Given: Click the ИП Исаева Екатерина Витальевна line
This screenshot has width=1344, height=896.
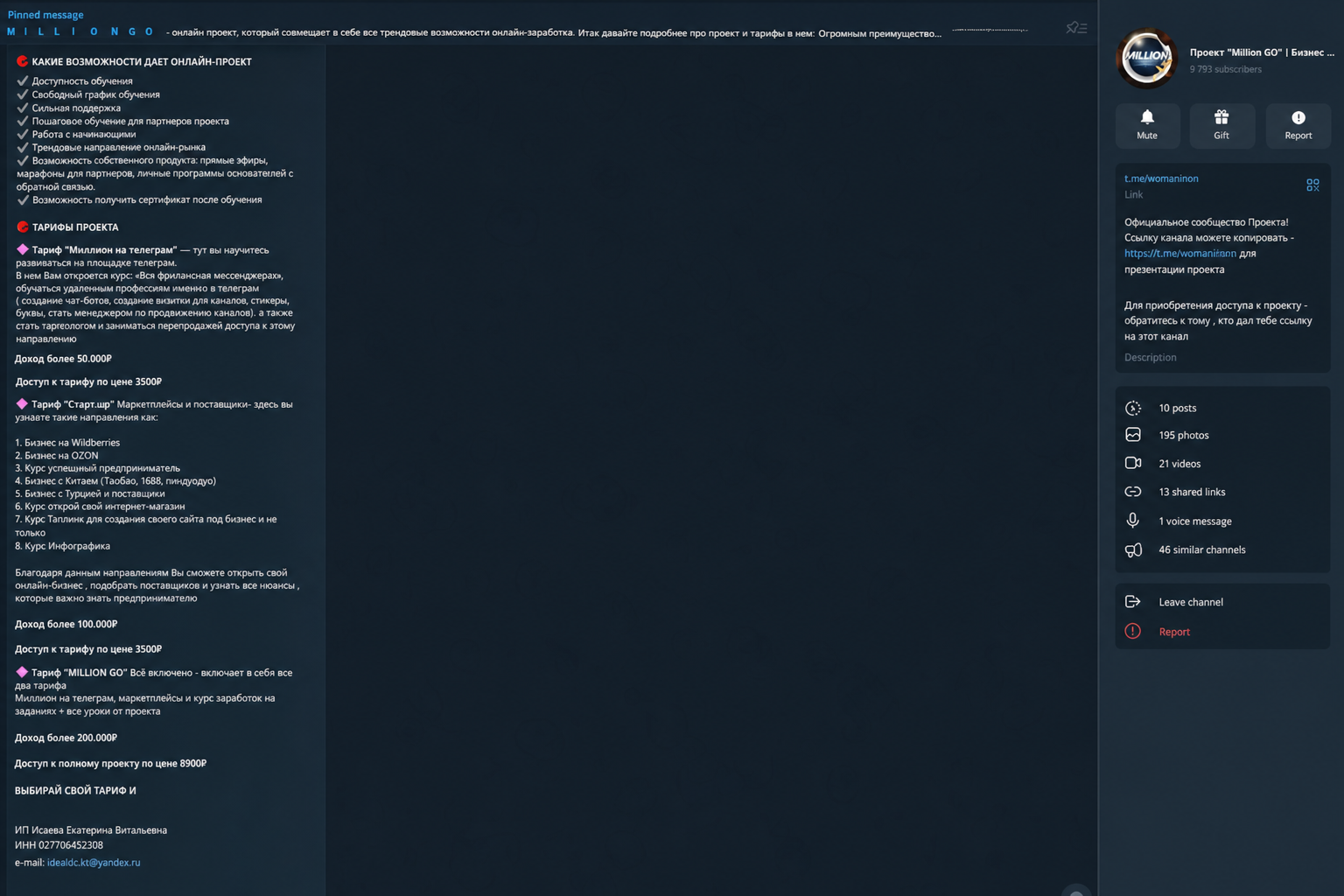Looking at the screenshot, I should point(91,830).
